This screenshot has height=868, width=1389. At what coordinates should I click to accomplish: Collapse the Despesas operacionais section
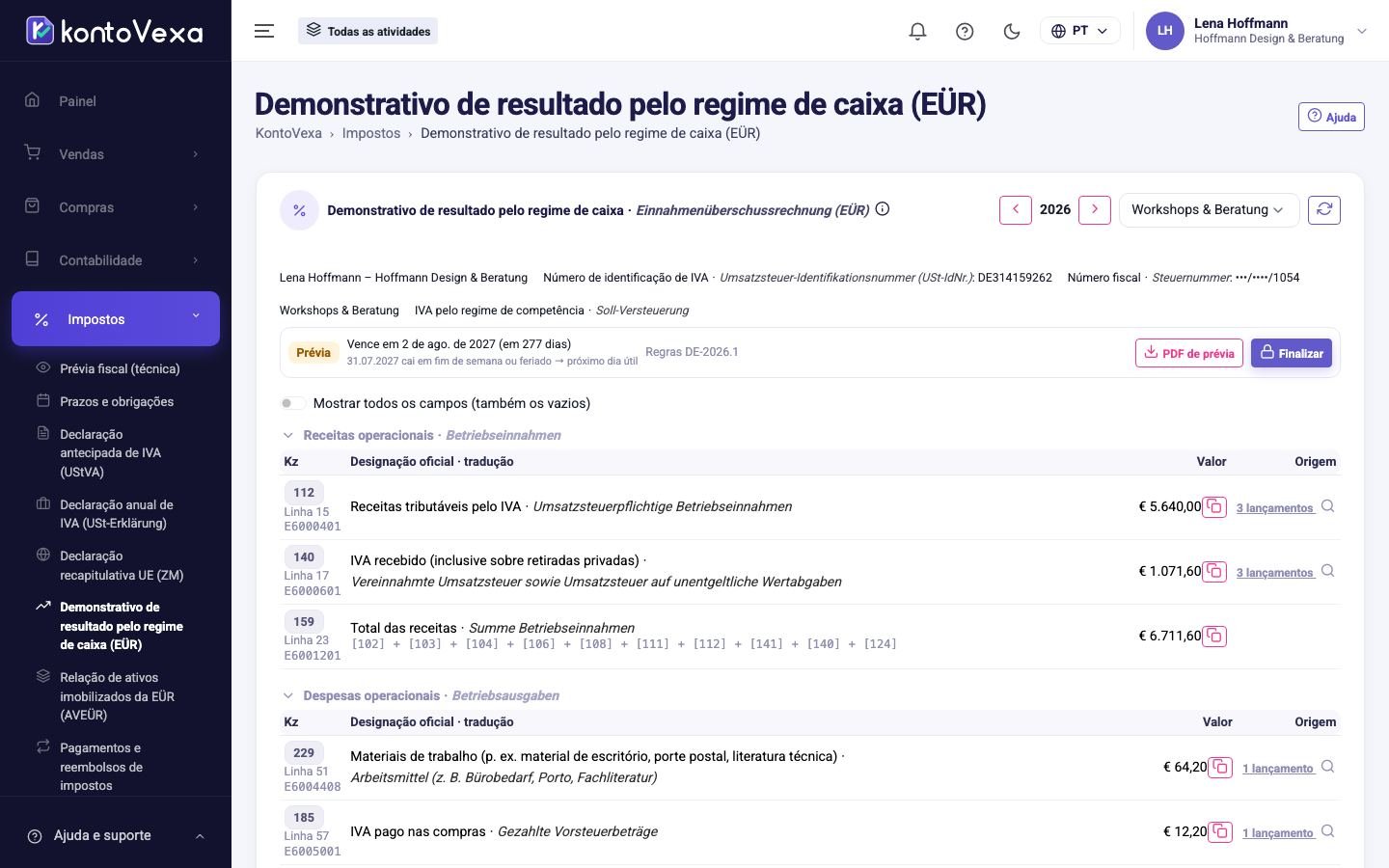coord(287,695)
